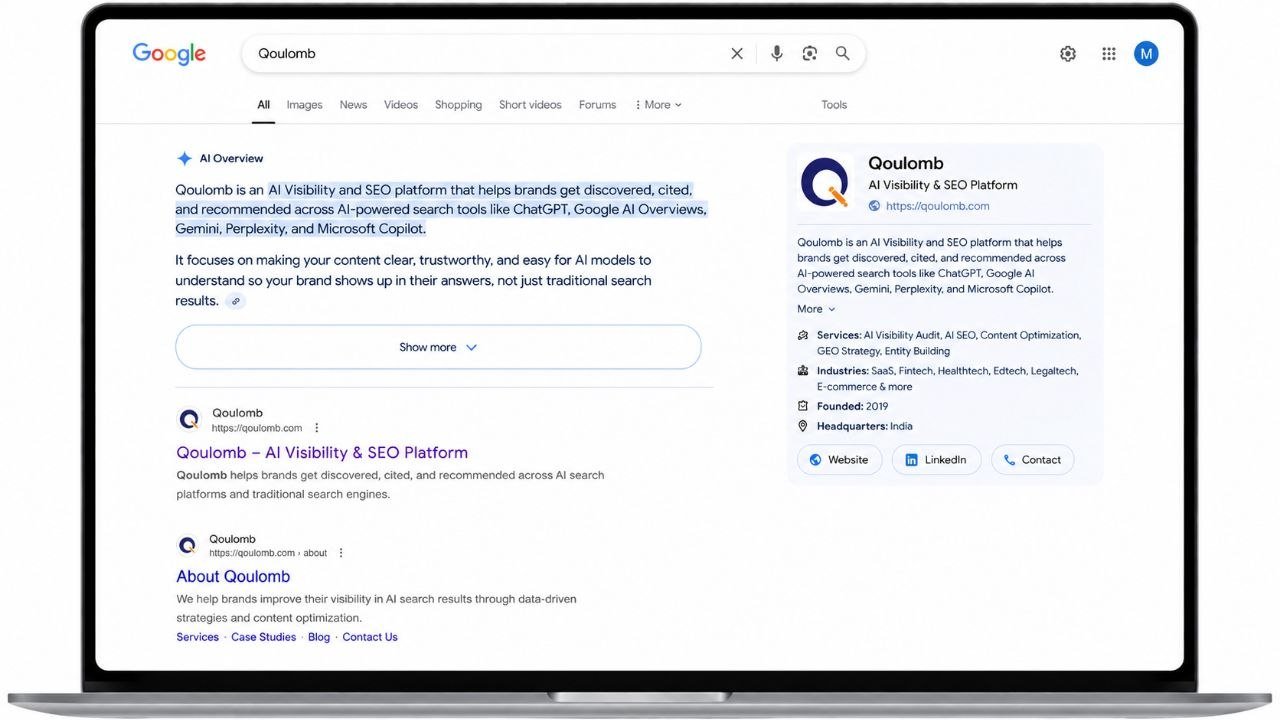Open three-dot menu beside qoulomb.com result
Screen dimensions: 1280x720
coord(317,428)
